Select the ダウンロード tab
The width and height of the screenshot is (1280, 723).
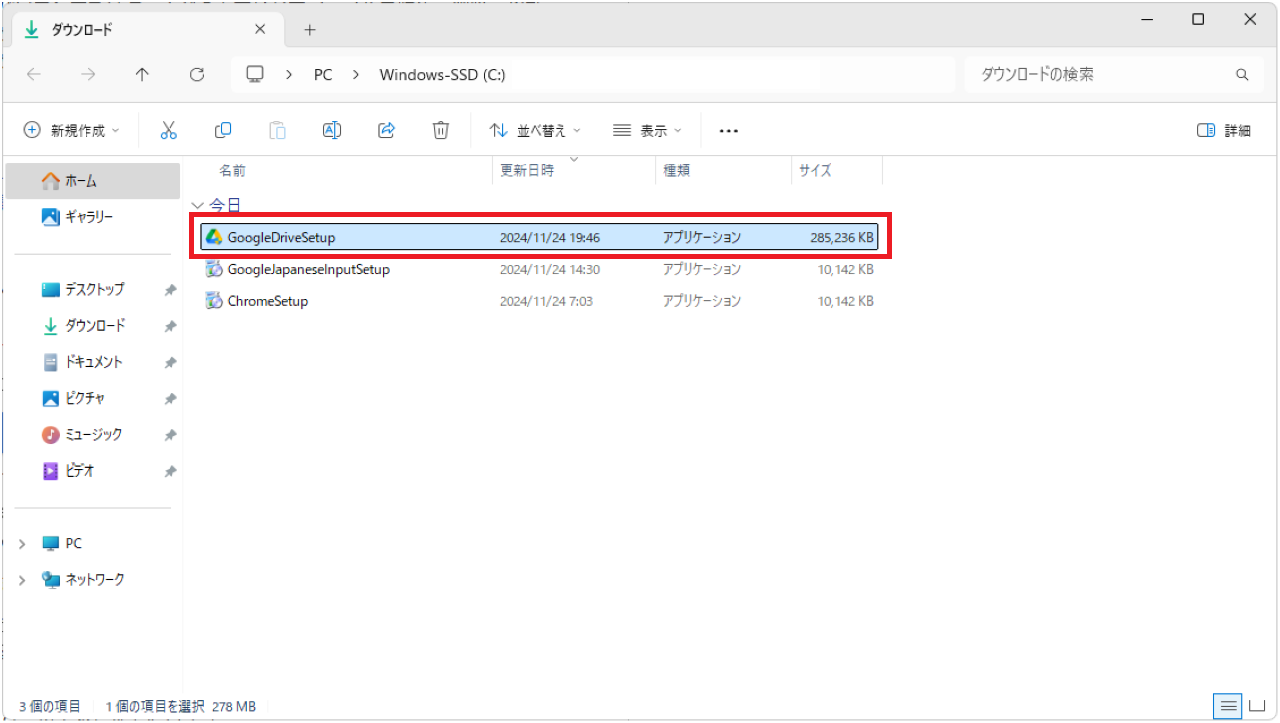coord(145,30)
